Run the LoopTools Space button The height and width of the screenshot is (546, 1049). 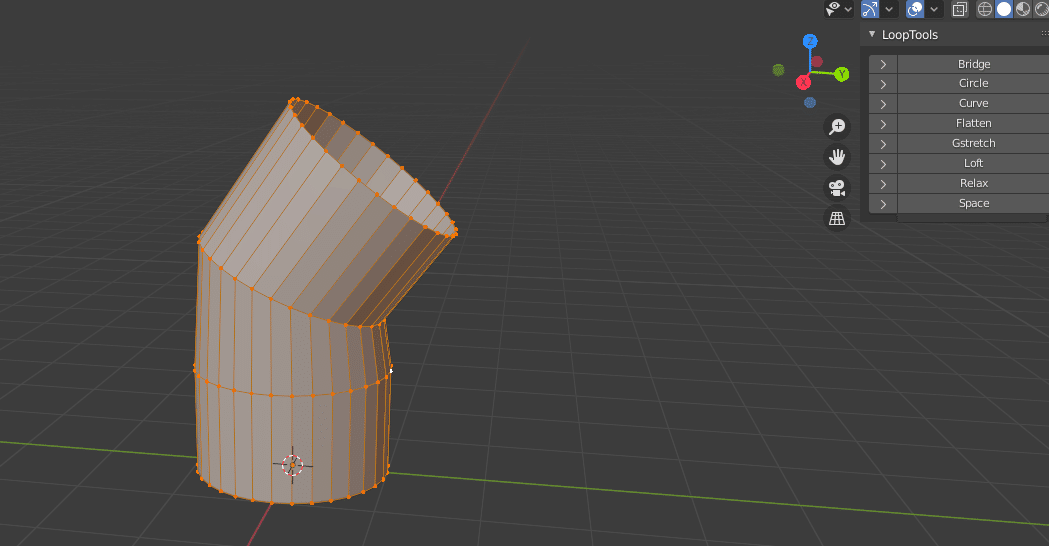[973, 204]
